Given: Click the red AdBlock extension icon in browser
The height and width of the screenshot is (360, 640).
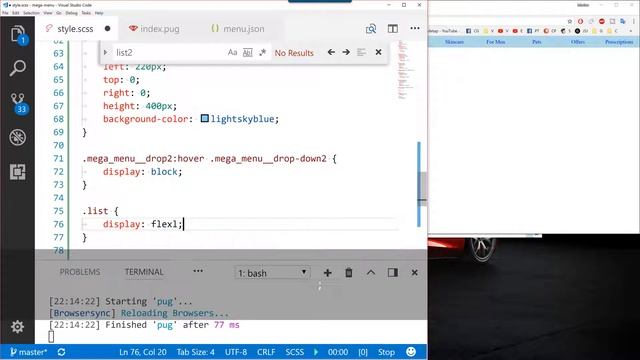Looking at the screenshot, I should coord(602,21).
